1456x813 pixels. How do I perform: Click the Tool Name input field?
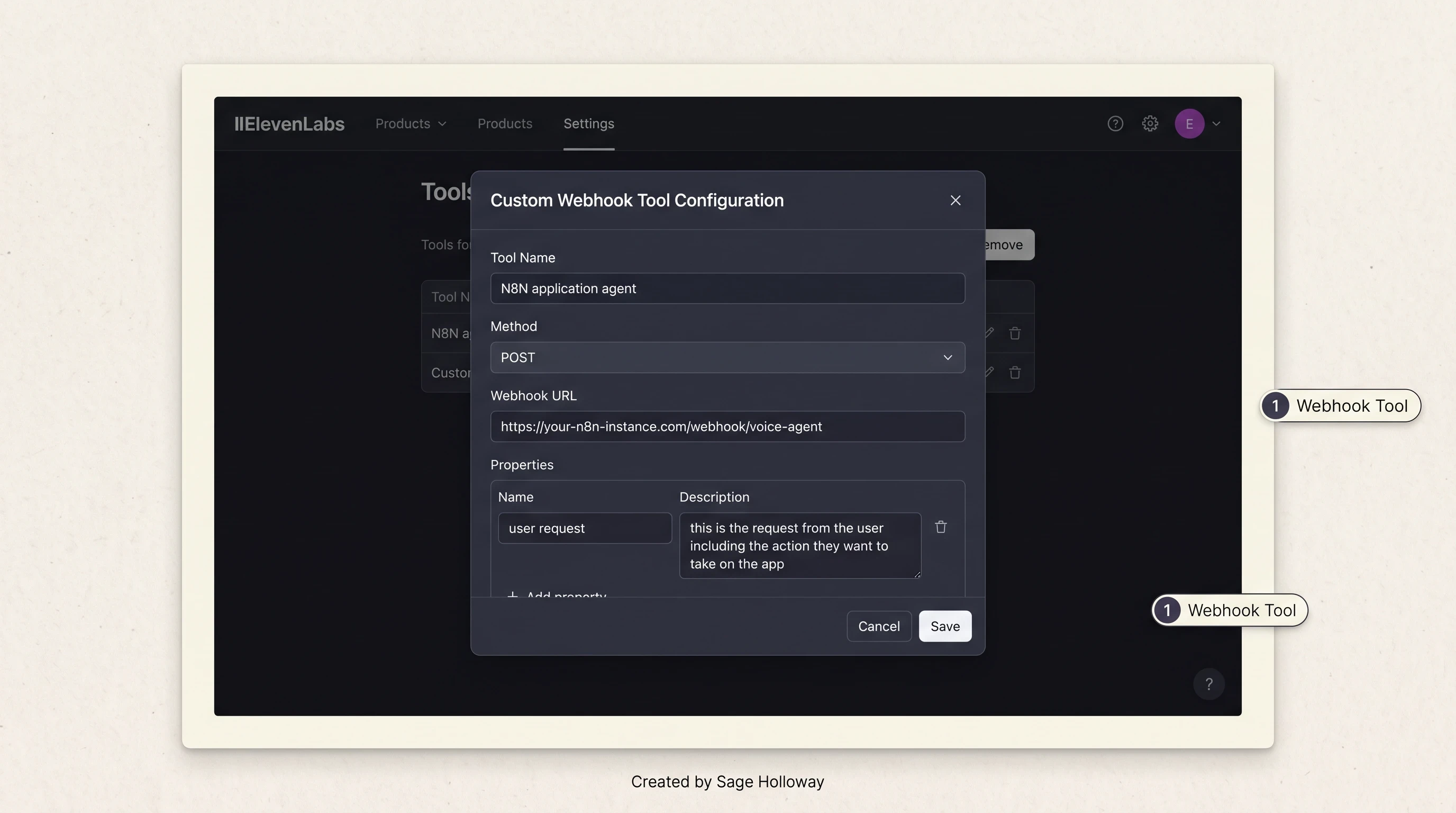point(727,288)
